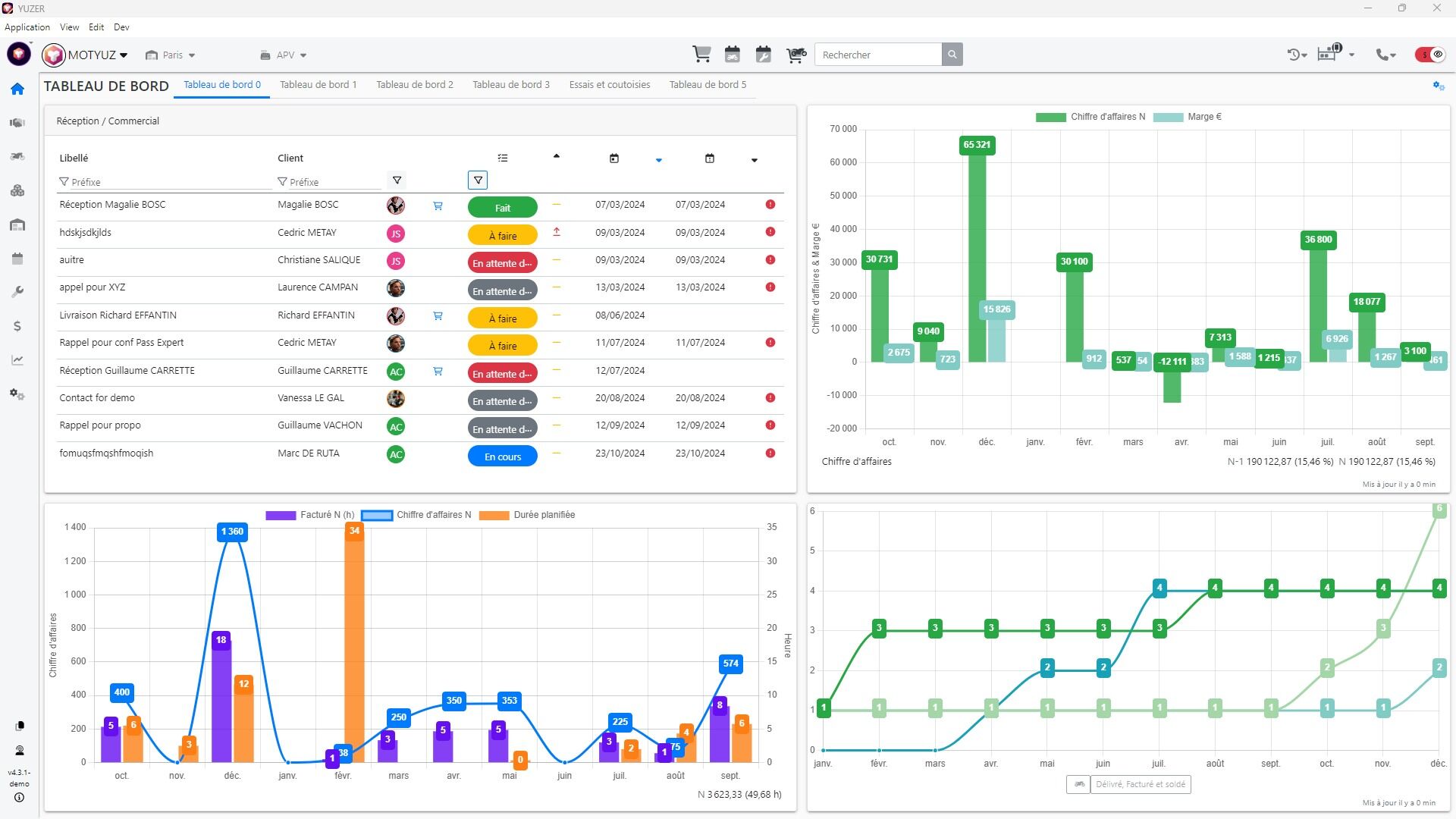
Task: Open the dashboard settings gears icon
Action: [x=1438, y=86]
